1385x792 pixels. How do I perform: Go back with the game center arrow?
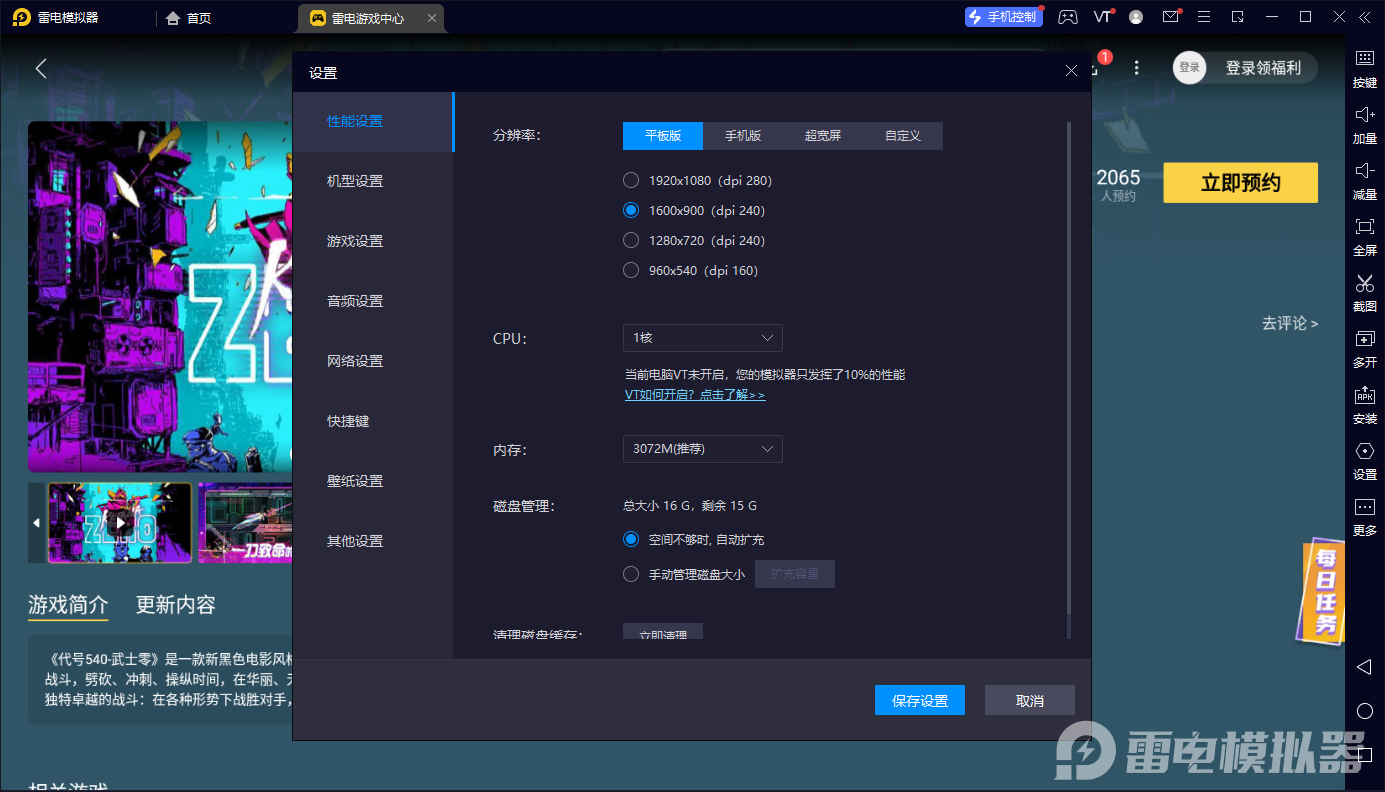tap(41, 68)
